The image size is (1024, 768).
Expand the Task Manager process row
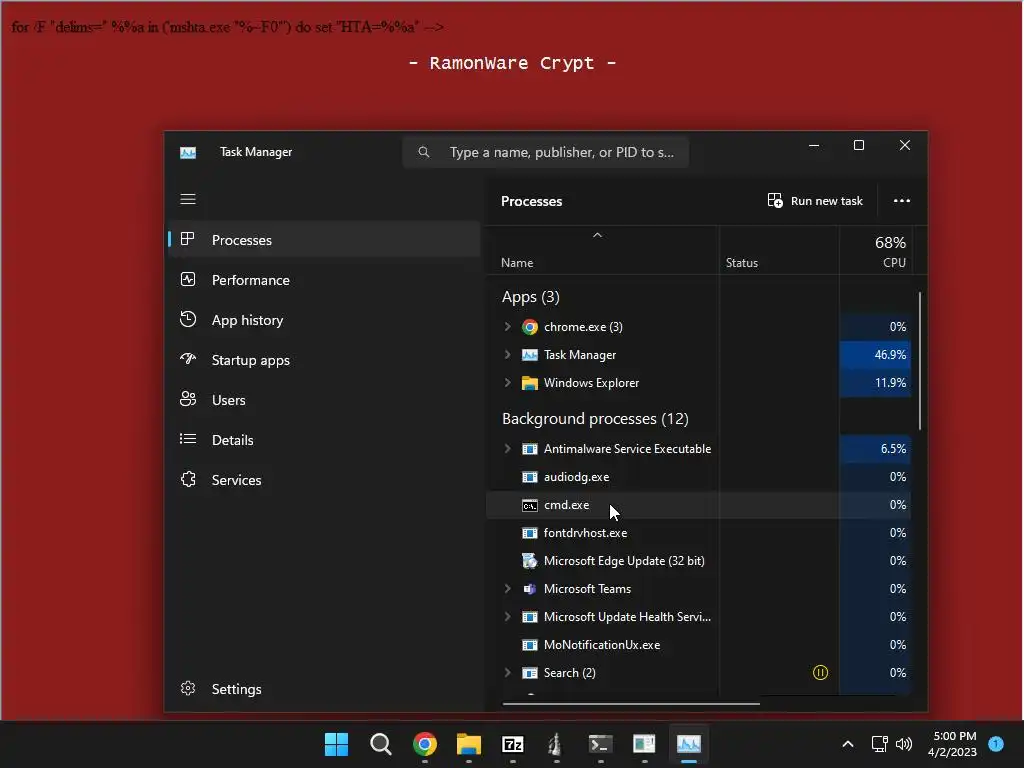pyautogui.click(x=507, y=355)
